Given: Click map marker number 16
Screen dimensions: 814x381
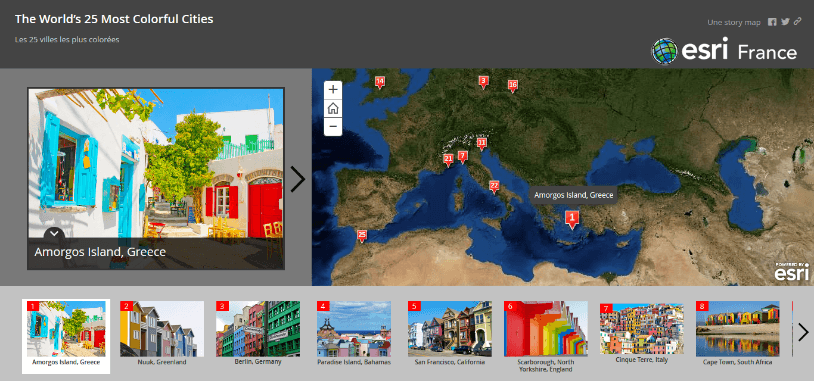Looking at the screenshot, I should click(x=512, y=86).
